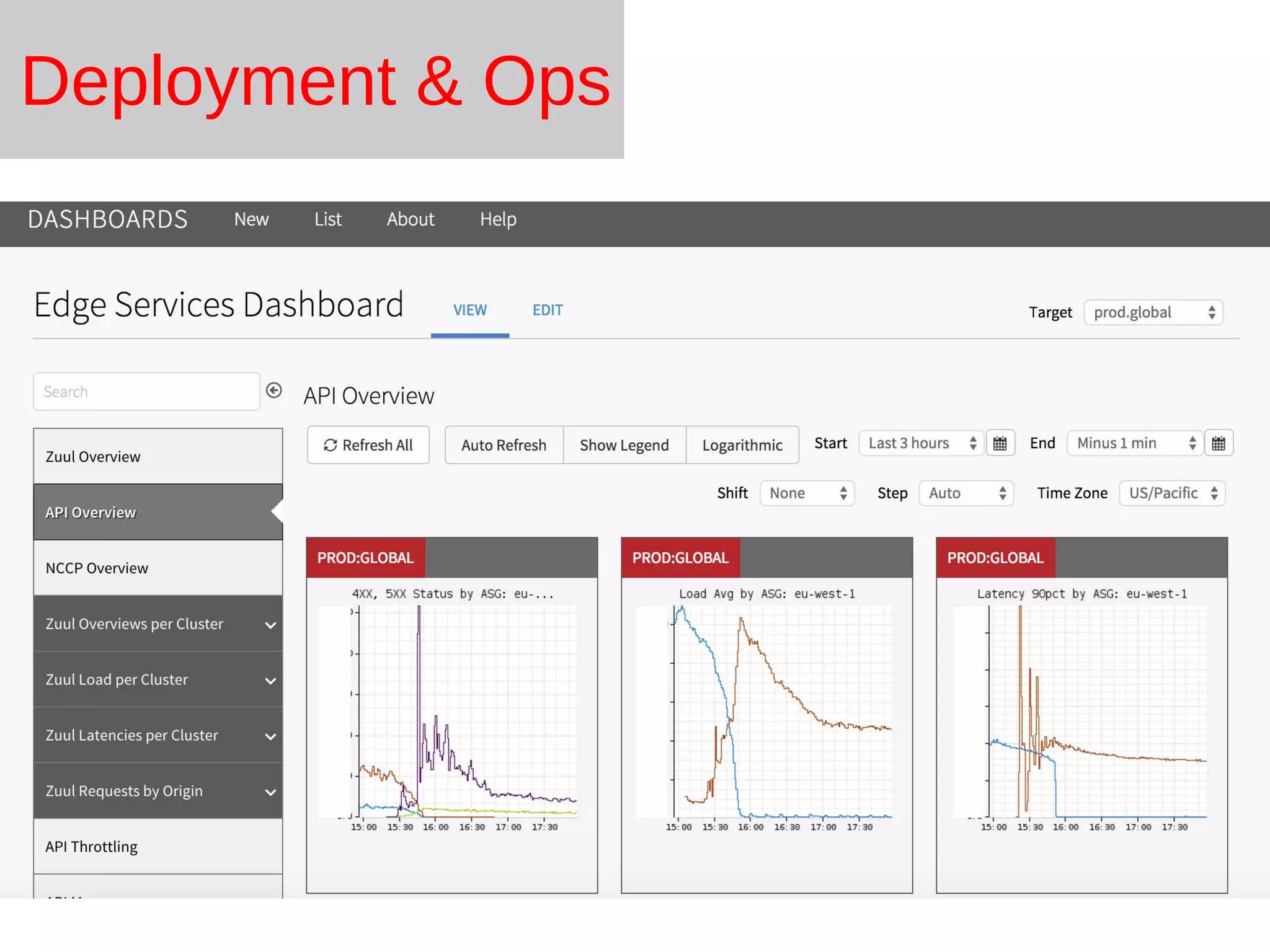Viewport: 1270px width, 952px height.
Task: Open the Time Zone US/Pacific dropdown
Action: coord(1172,493)
